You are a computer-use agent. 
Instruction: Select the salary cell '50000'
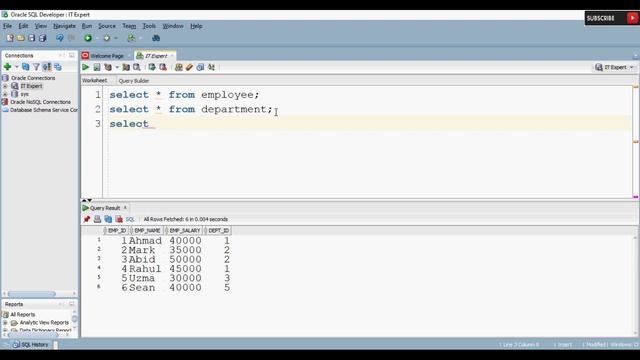click(185, 260)
